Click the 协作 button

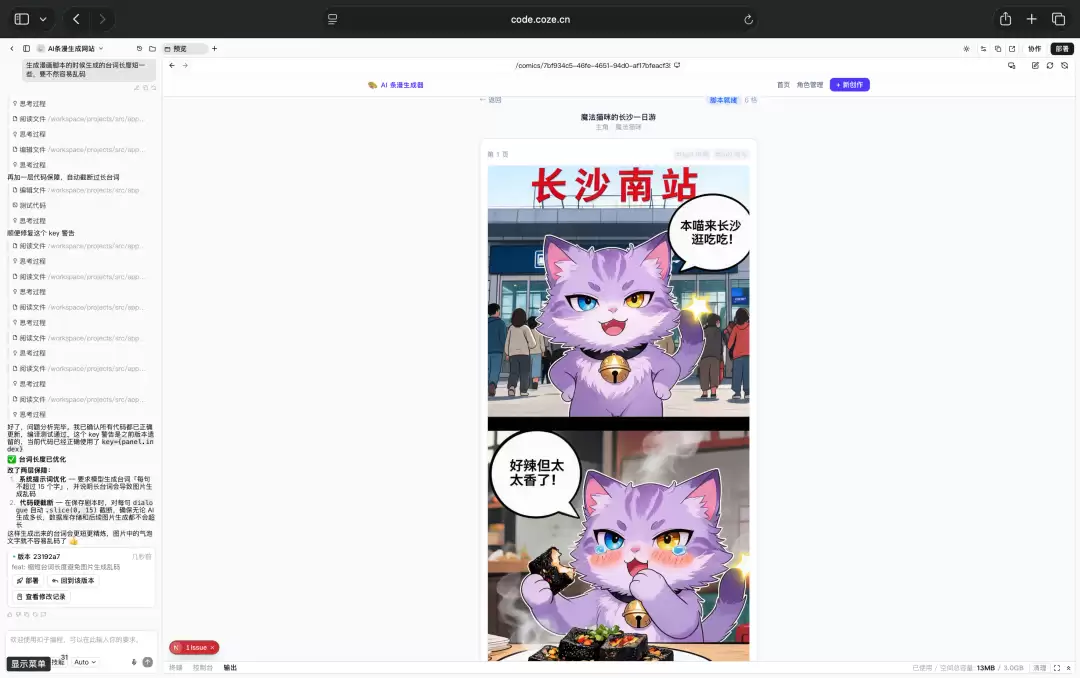click(x=1035, y=48)
